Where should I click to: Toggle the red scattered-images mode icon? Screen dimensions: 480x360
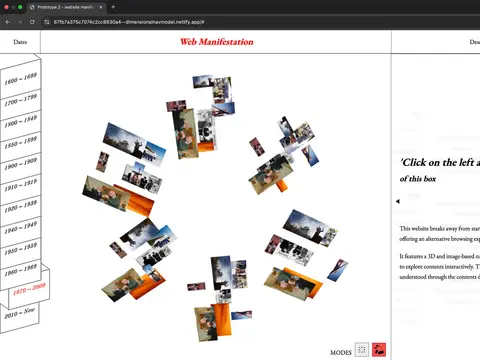pos(379,350)
